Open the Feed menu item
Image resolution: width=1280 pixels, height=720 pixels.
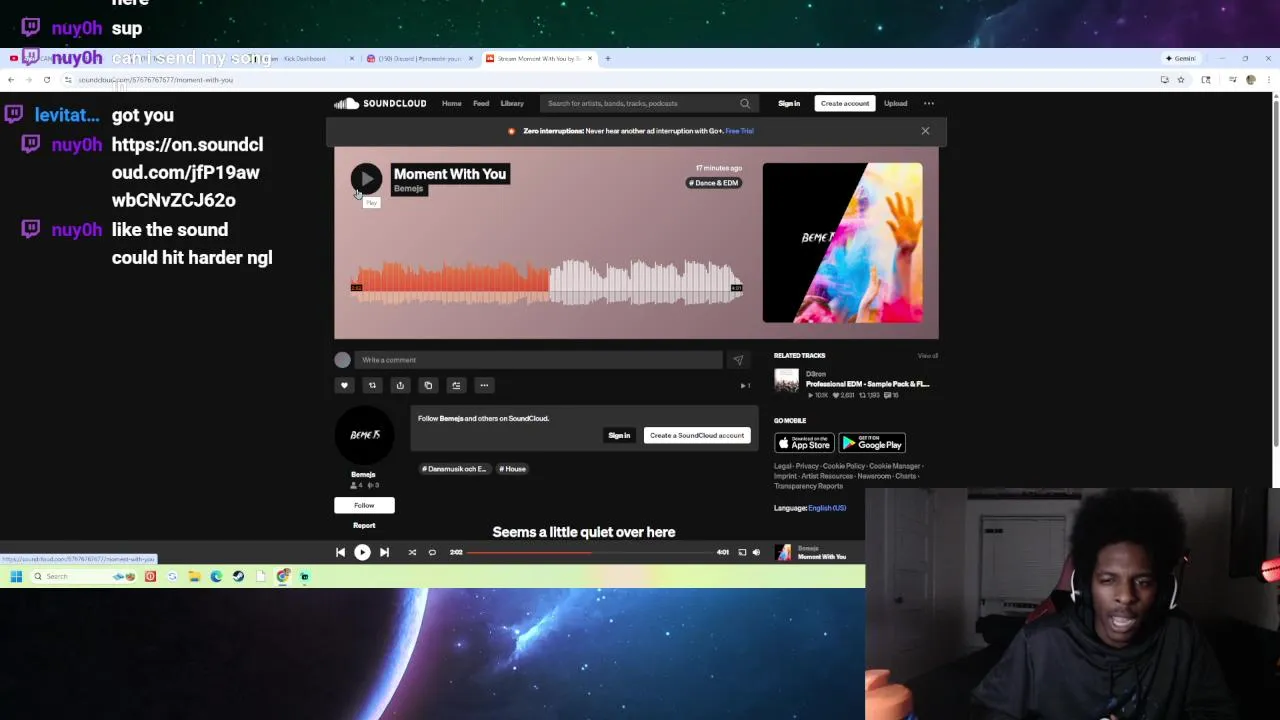[x=481, y=103]
